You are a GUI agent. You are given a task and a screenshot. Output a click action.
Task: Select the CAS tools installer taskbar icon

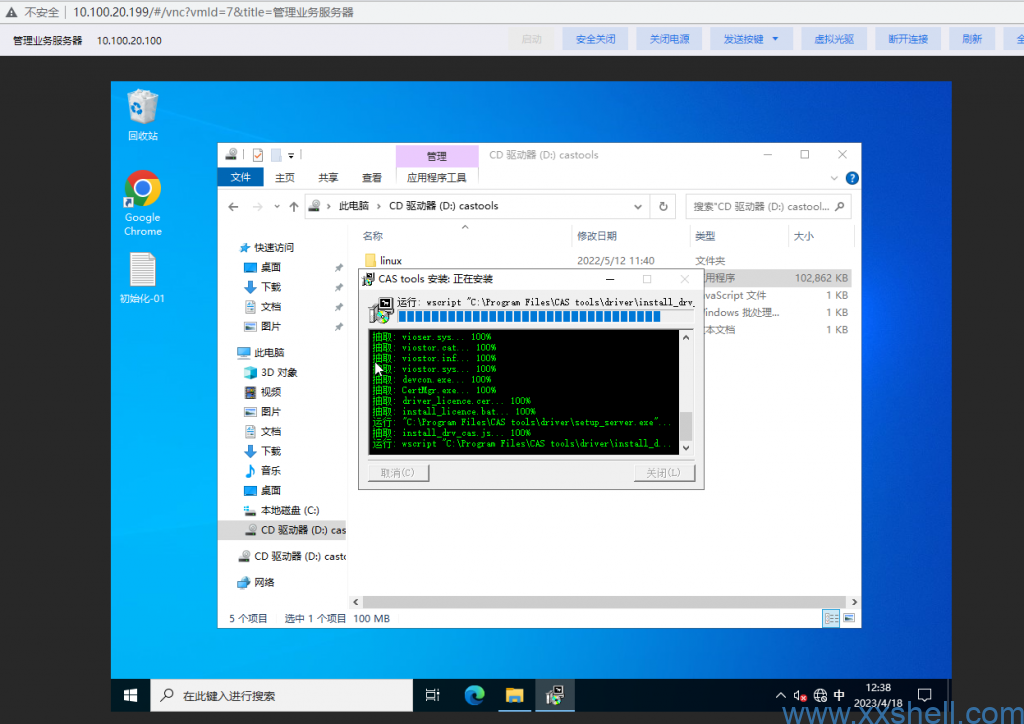pos(553,695)
